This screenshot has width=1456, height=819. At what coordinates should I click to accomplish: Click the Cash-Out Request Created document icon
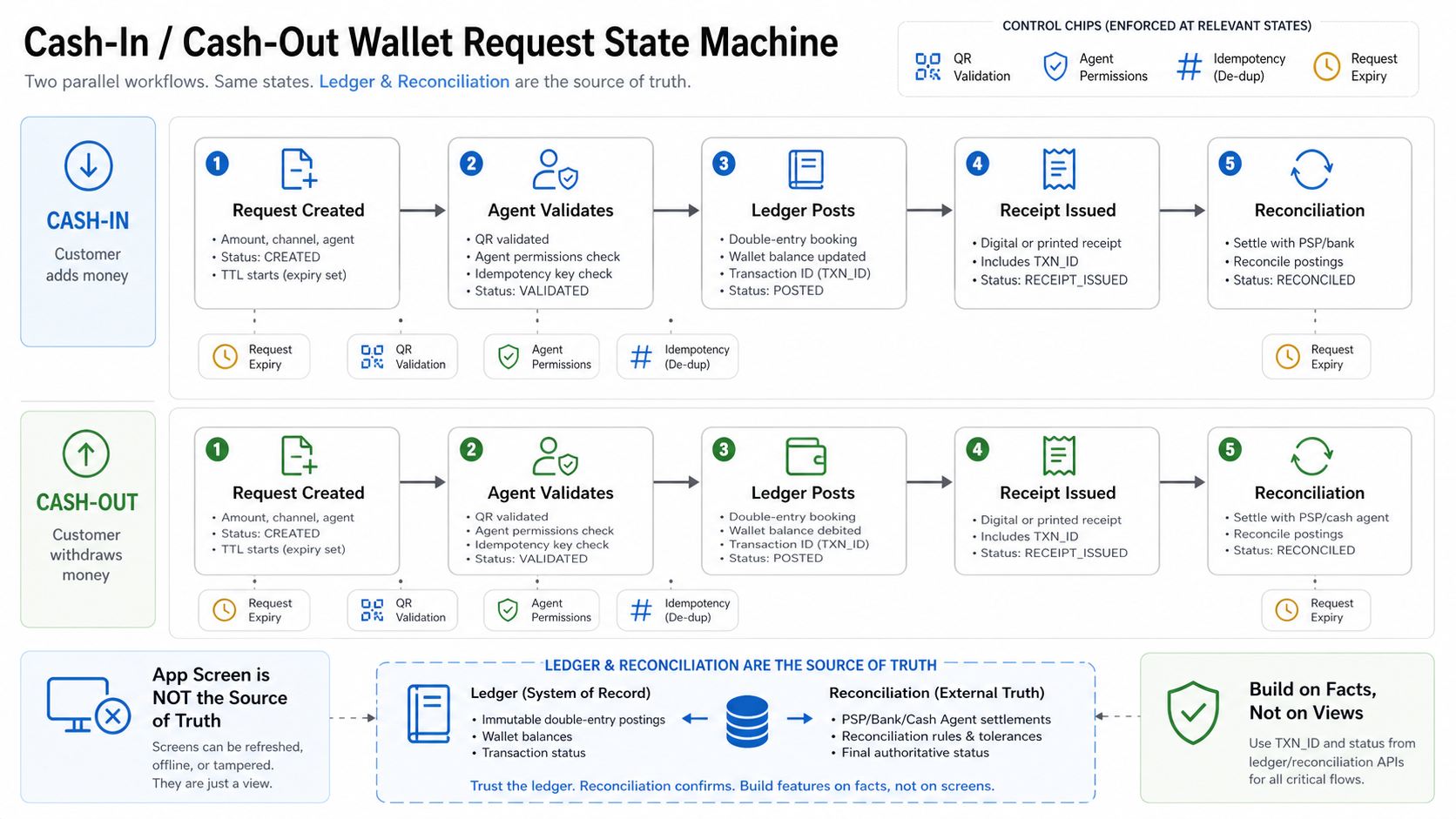coord(299,455)
